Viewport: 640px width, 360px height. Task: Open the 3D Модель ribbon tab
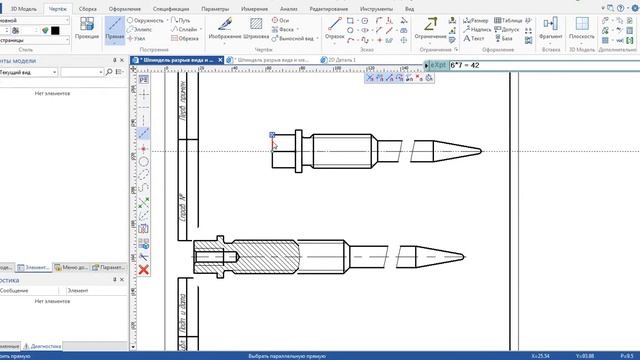[x=24, y=9]
